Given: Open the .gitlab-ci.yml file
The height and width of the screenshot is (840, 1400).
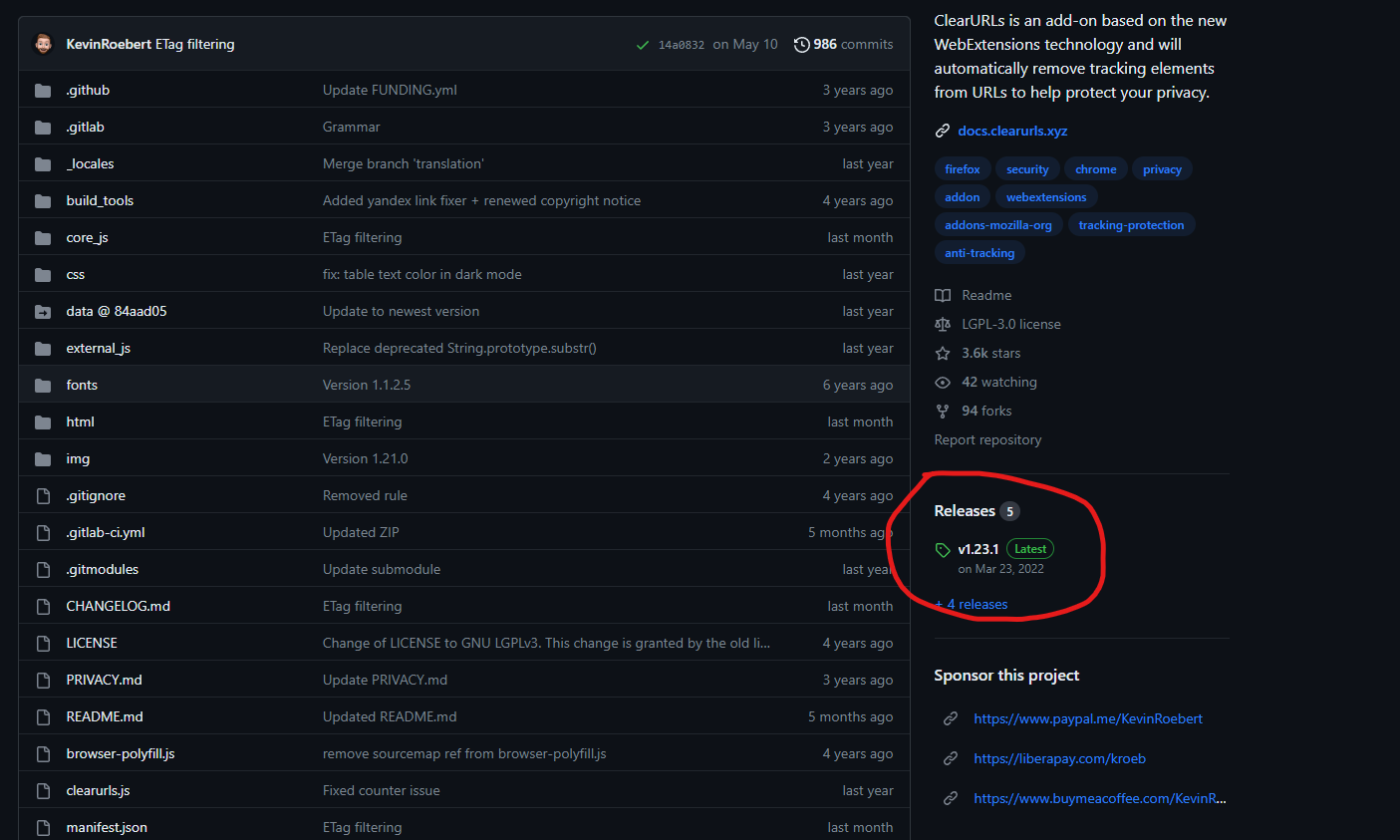Looking at the screenshot, I should click(x=106, y=533).
